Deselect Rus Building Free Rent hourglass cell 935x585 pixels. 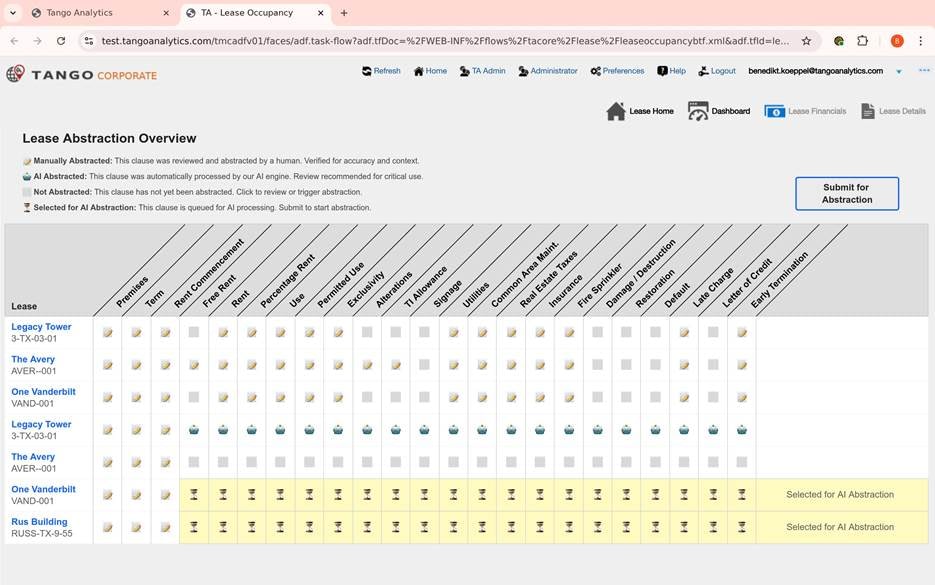click(x=194, y=527)
